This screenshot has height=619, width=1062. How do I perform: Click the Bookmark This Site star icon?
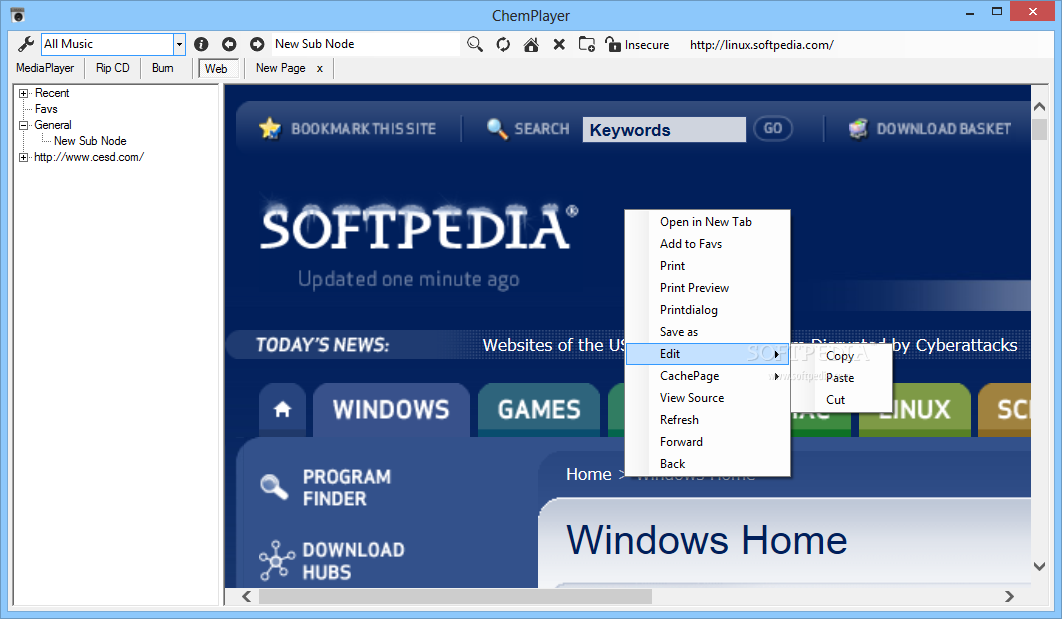[270, 128]
